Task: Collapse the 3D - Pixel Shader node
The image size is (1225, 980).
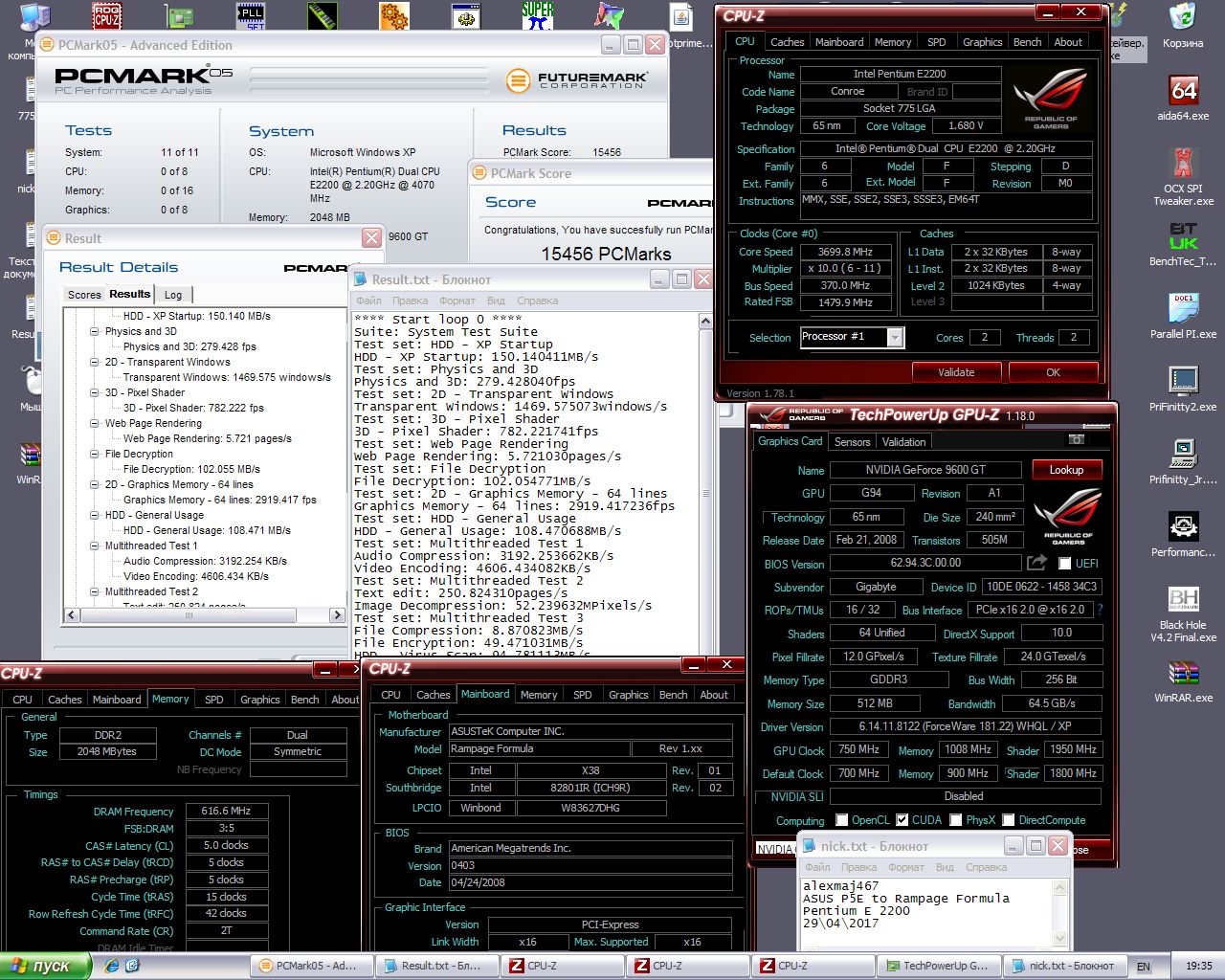Action: 95,392
